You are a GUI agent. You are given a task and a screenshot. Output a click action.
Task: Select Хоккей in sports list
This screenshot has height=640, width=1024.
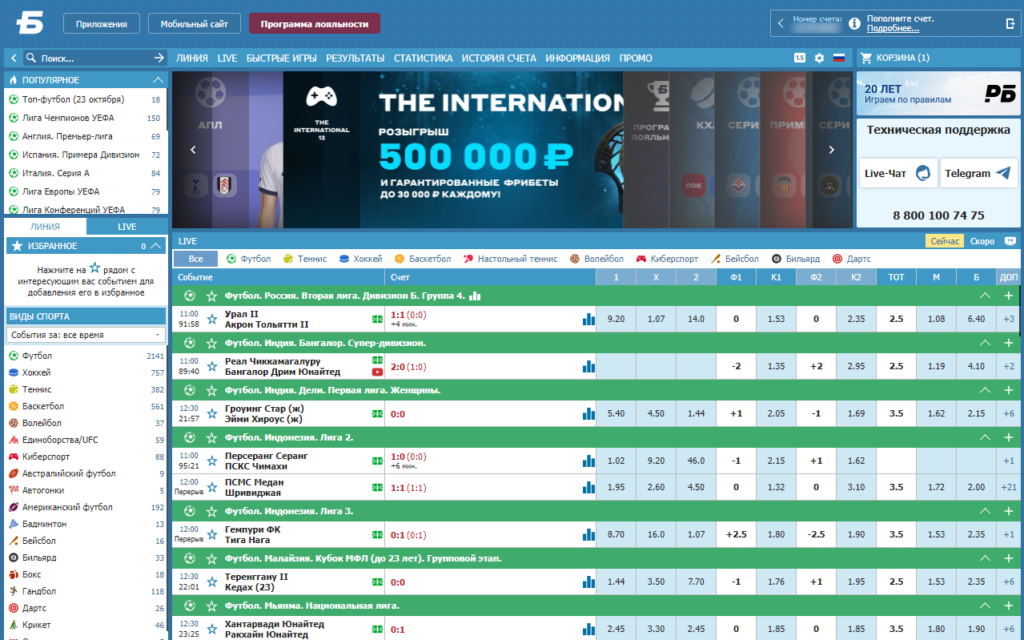pyautogui.click(x=37, y=372)
